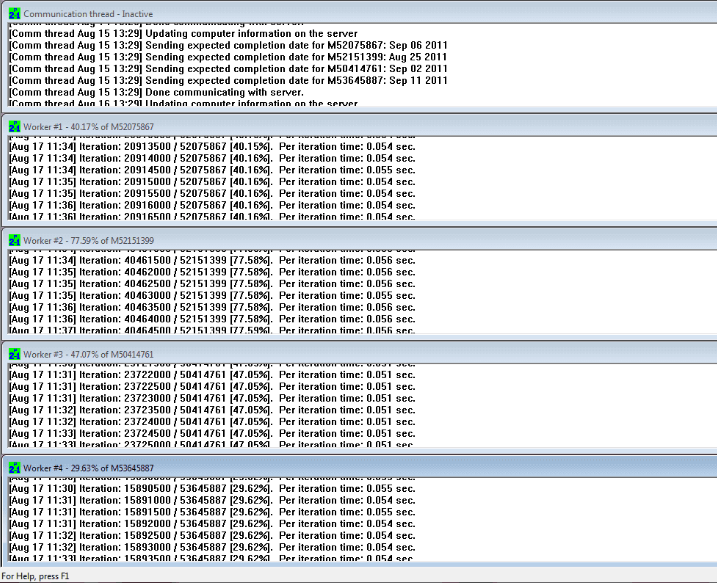Activate the 'Worker #3 - 47.07% of M50414761' title bar
Screen dimensions: 717x583
360,354
